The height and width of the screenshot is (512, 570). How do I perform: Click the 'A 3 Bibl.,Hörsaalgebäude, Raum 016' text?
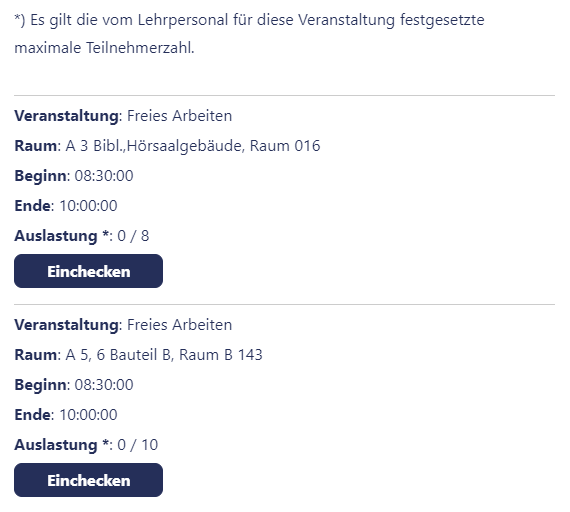pos(193,146)
